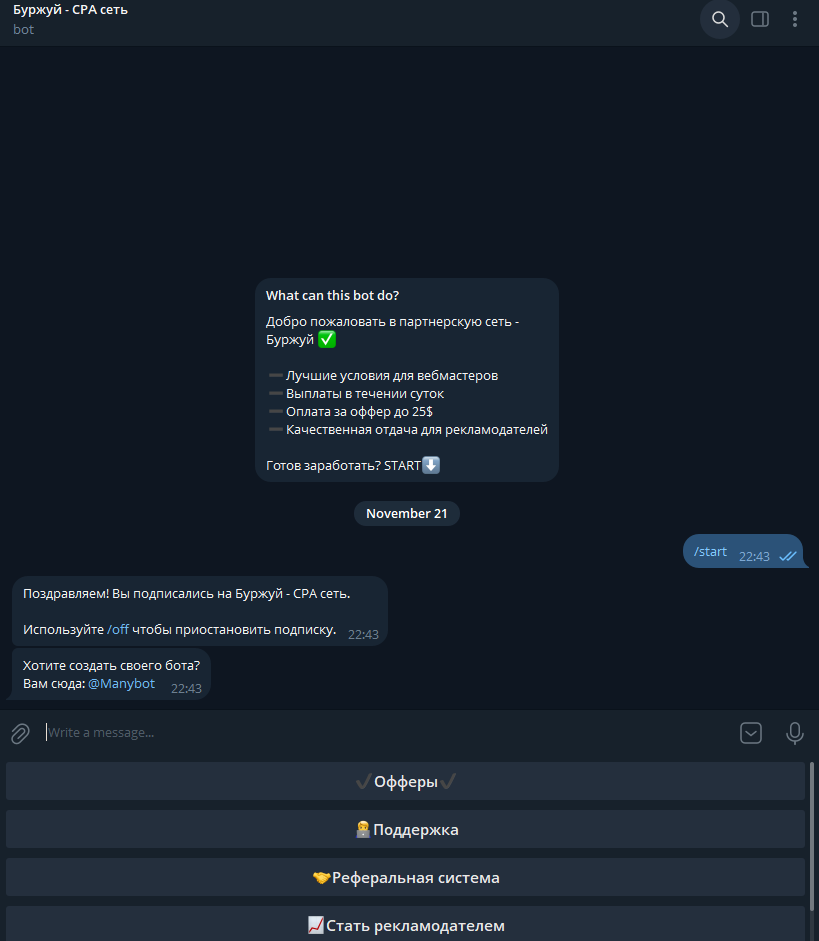The height and width of the screenshot is (941, 819).
Task: Open the three-dot more options menu
Action: point(794,19)
